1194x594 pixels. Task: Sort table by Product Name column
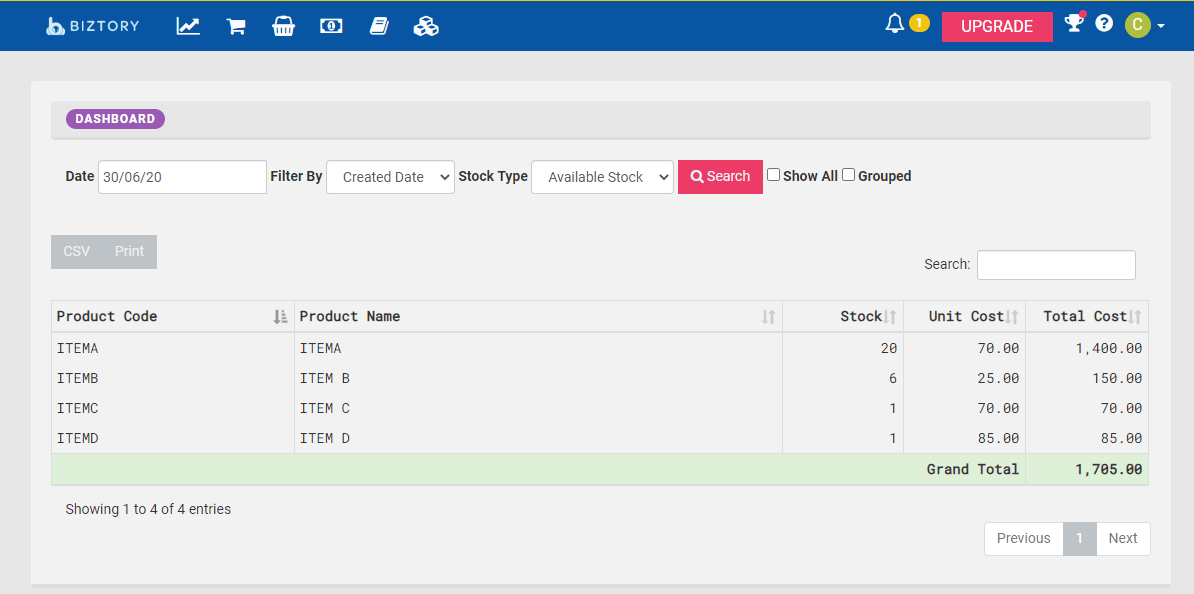tap(538, 316)
